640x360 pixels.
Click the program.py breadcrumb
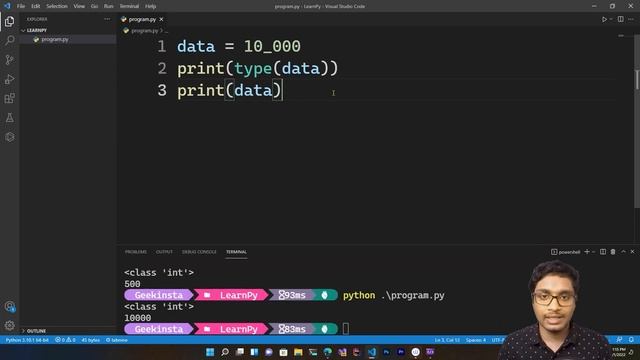click(144, 31)
